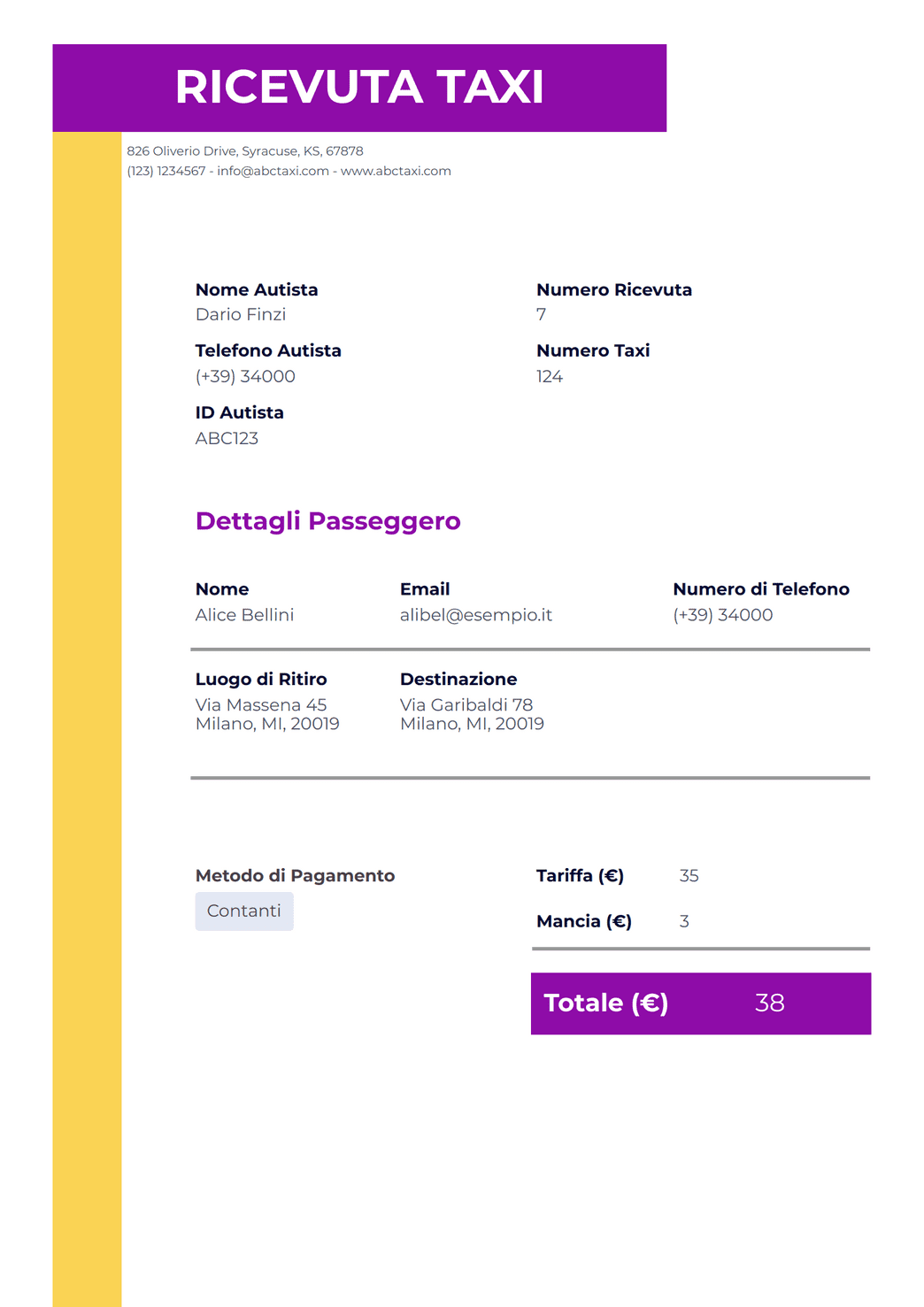
Task: Select the Mancia amount 3
Action: click(x=684, y=921)
